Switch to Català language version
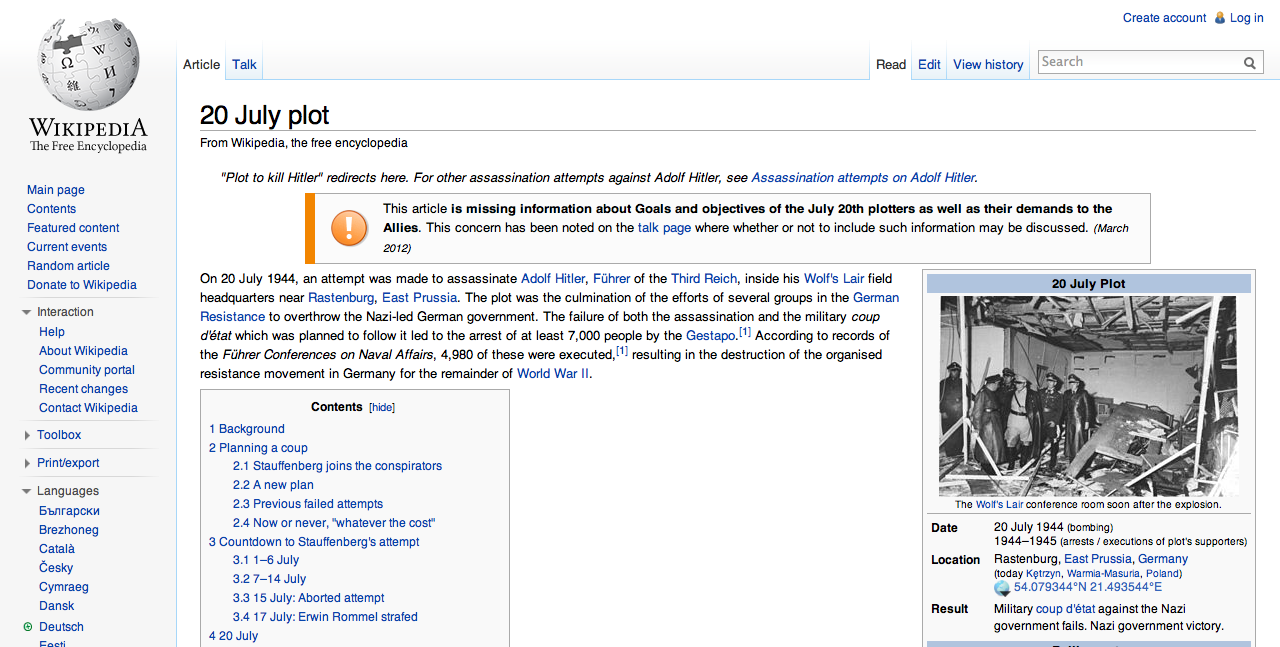 click(x=57, y=549)
